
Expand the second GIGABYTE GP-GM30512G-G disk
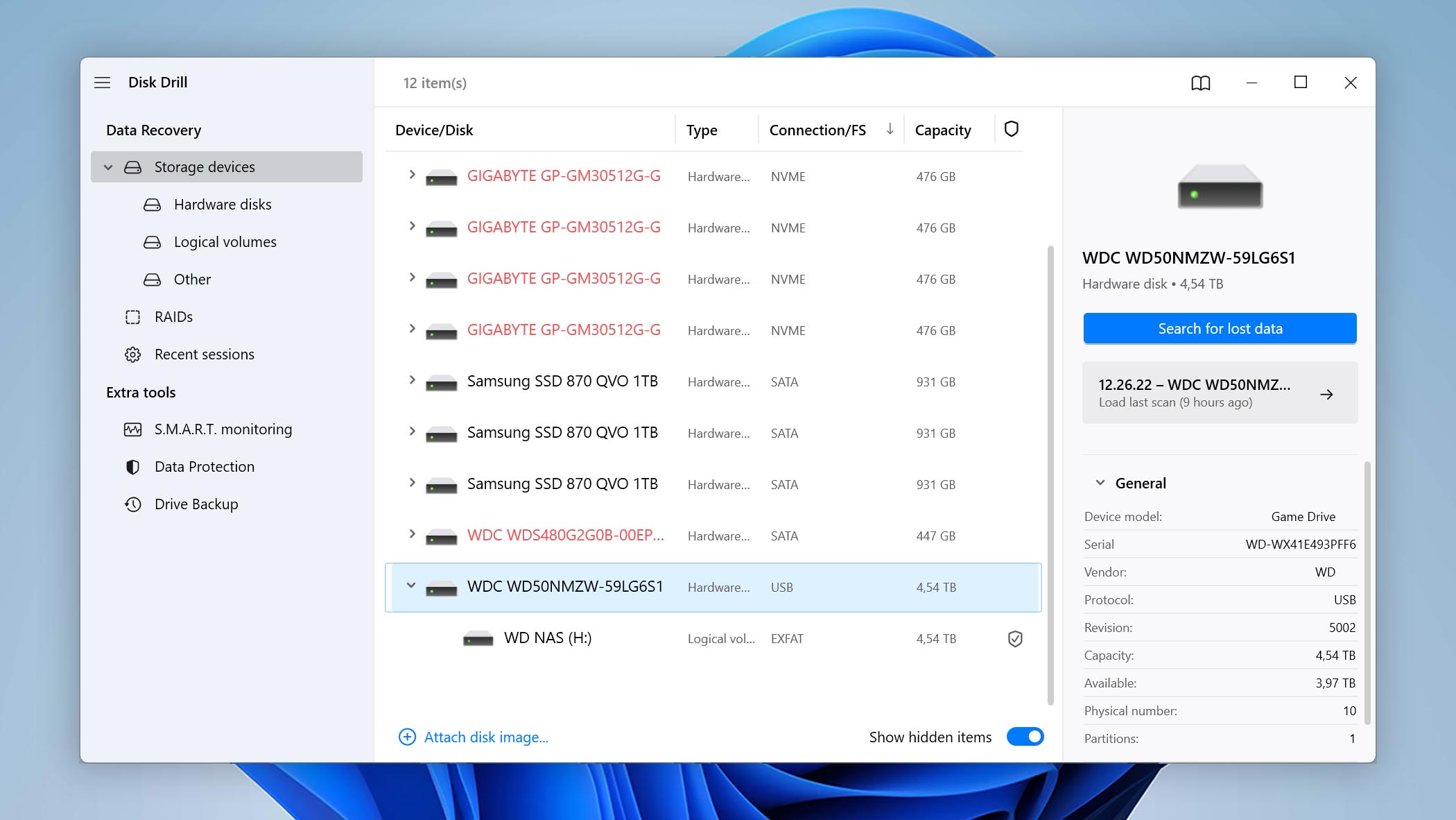pos(412,226)
